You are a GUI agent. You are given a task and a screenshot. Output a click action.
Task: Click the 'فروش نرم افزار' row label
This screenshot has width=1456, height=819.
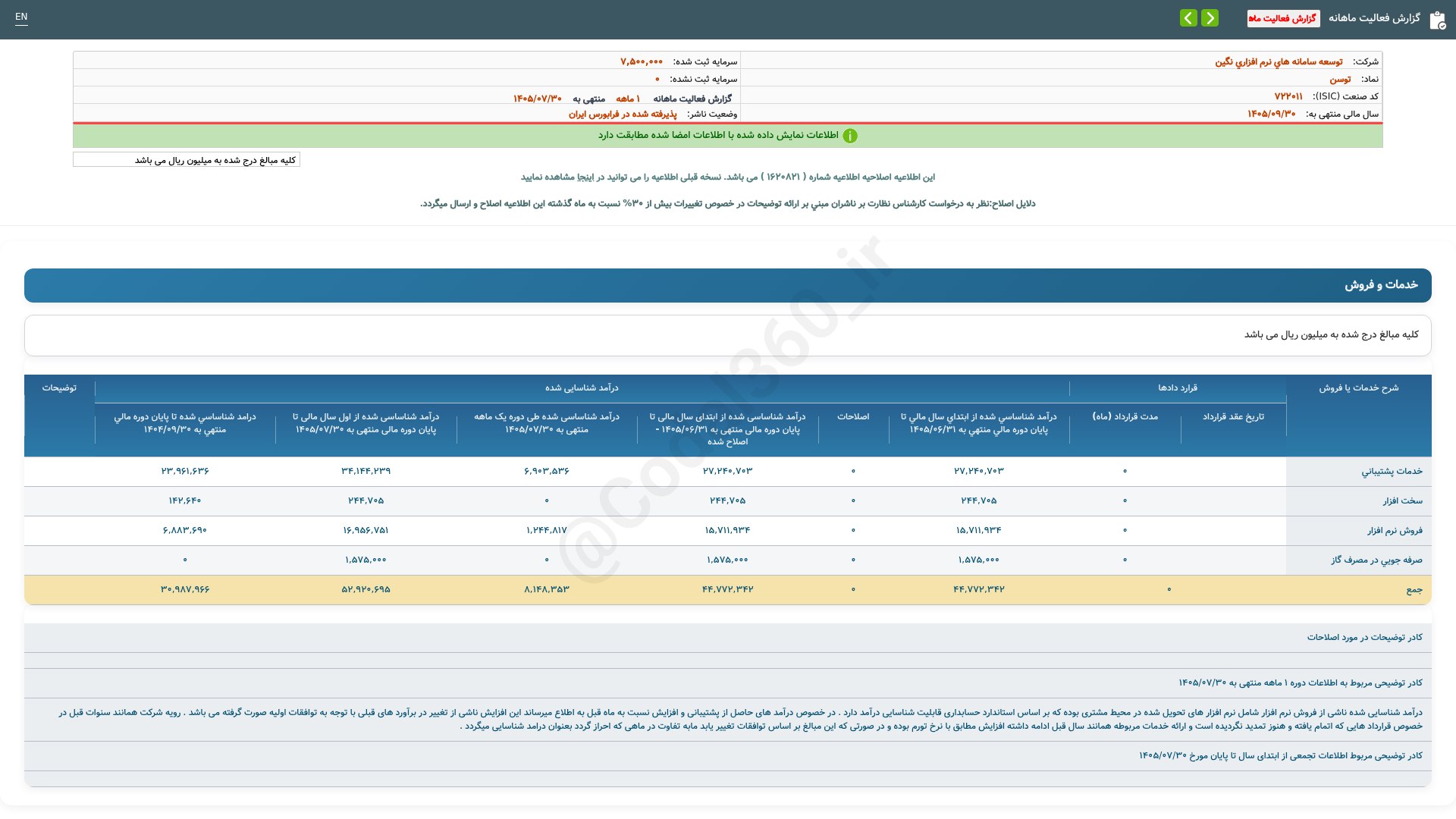tap(1395, 531)
